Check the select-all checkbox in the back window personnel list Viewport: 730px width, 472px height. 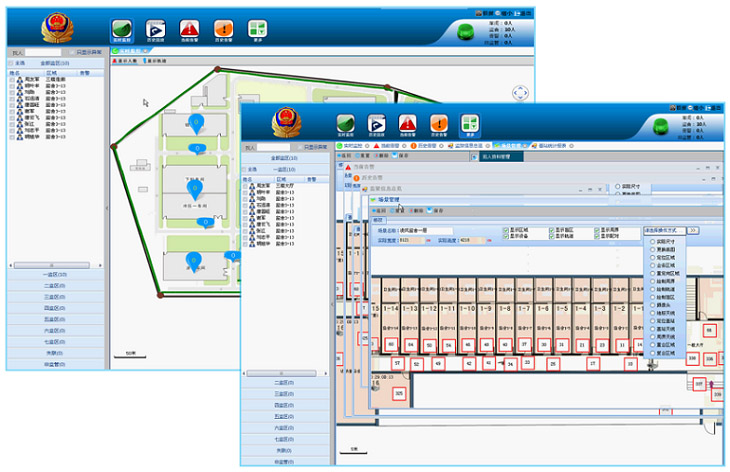pos(12,62)
